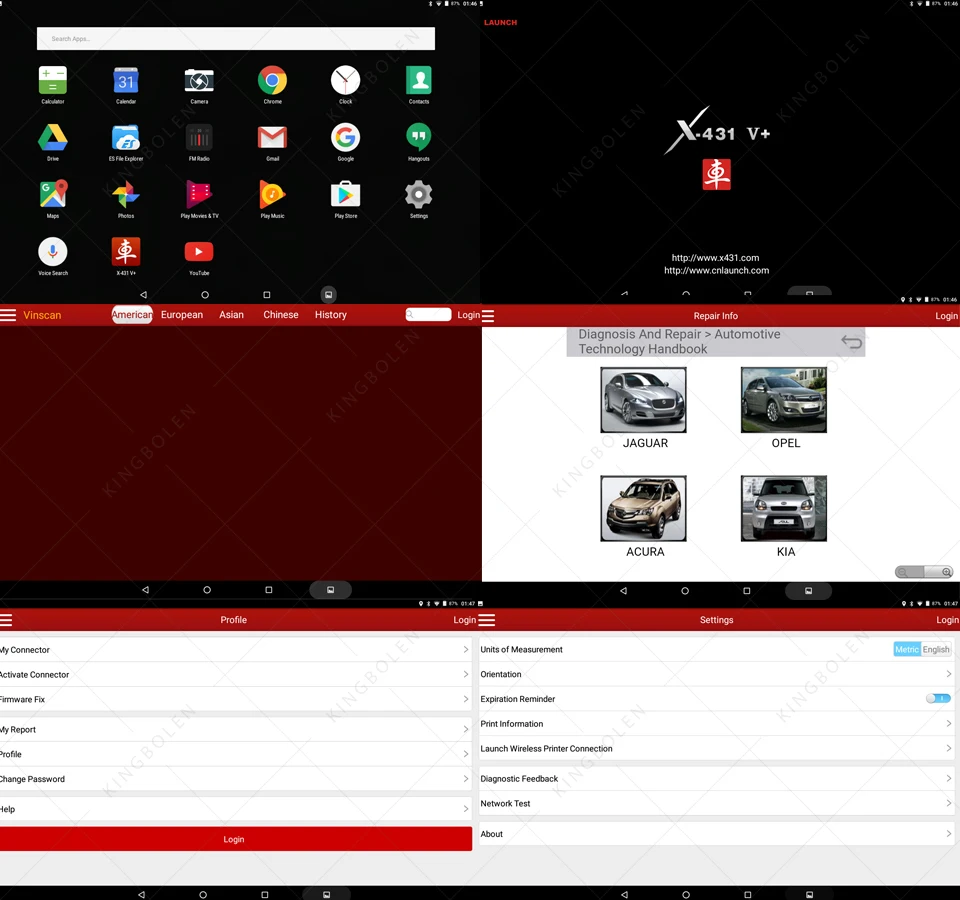This screenshot has height=900, width=960.
Task: Expand the My Connector row
Action: pos(236,650)
